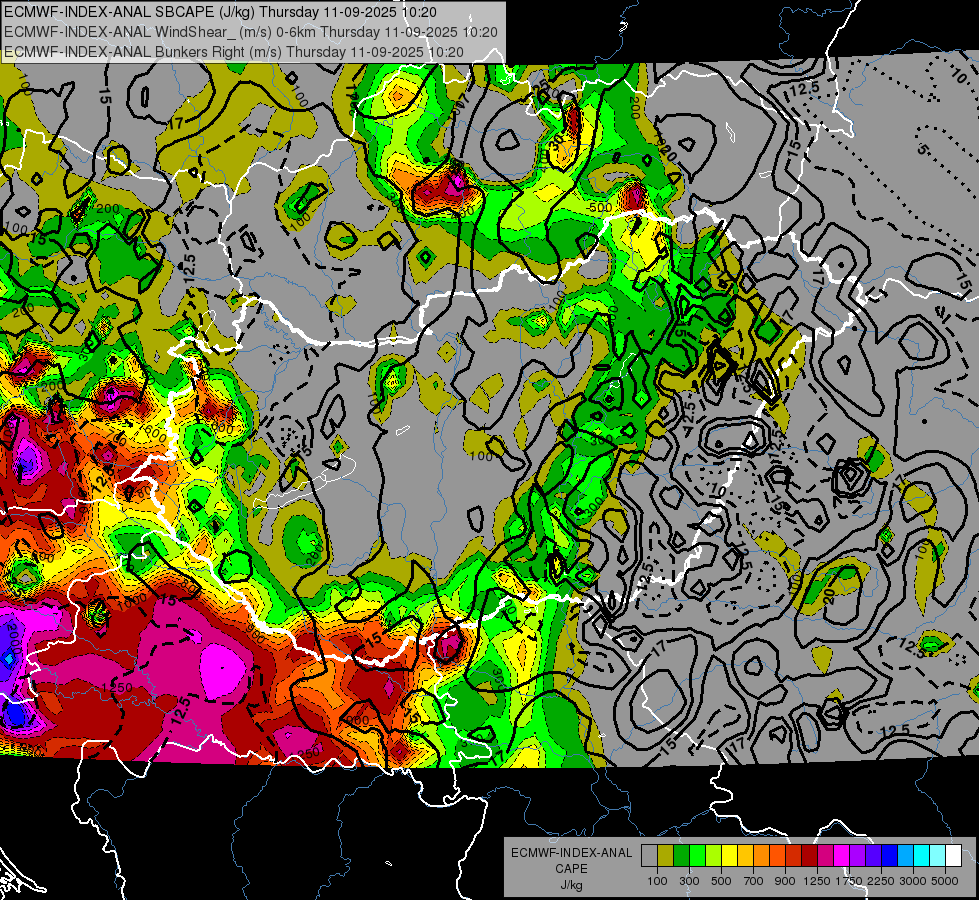The width and height of the screenshot is (979, 900).
Task: Click the Bunkers Right title line
Action: (x=234, y=52)
